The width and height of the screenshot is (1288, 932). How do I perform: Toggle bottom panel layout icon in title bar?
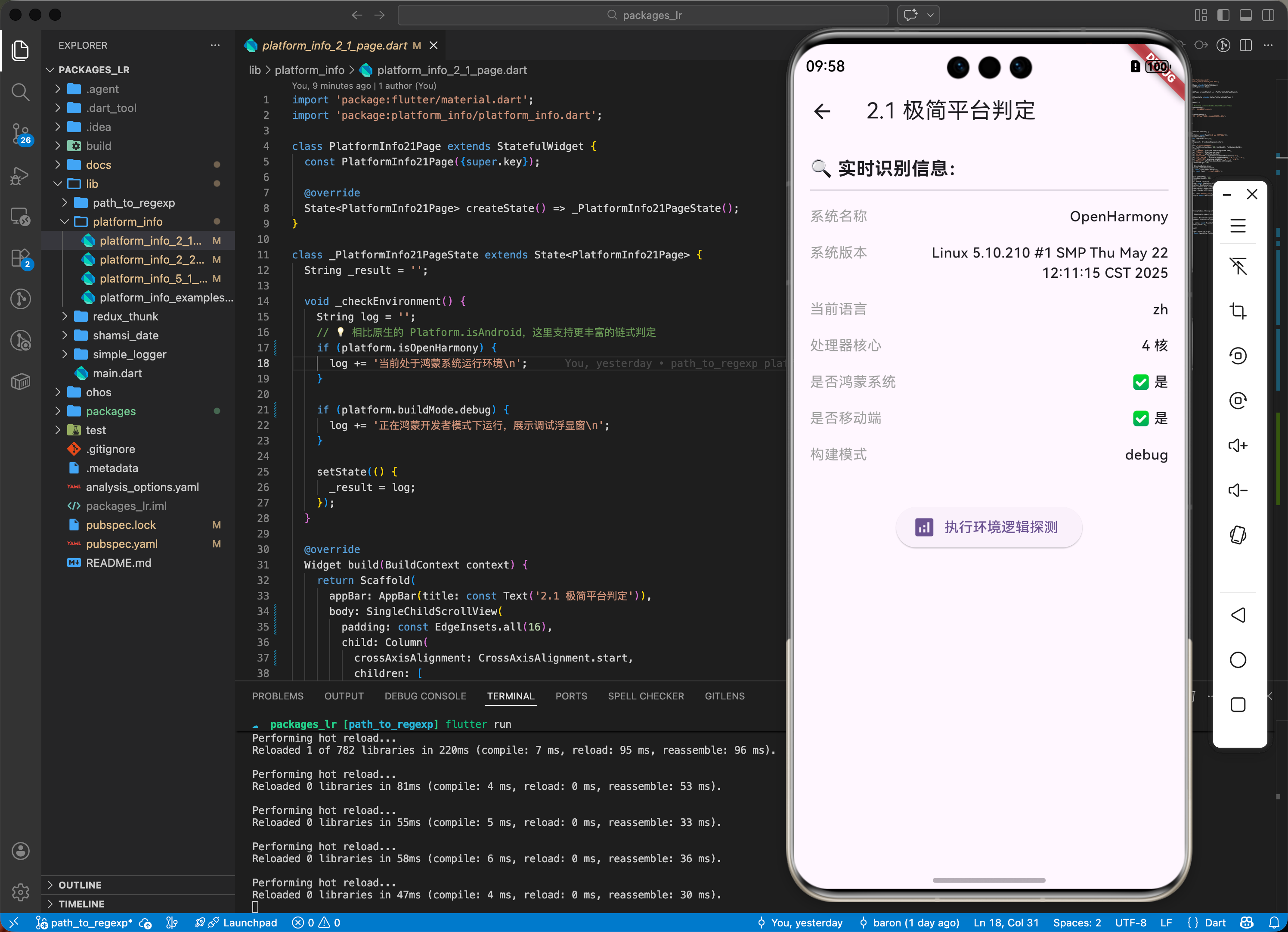1245,16
